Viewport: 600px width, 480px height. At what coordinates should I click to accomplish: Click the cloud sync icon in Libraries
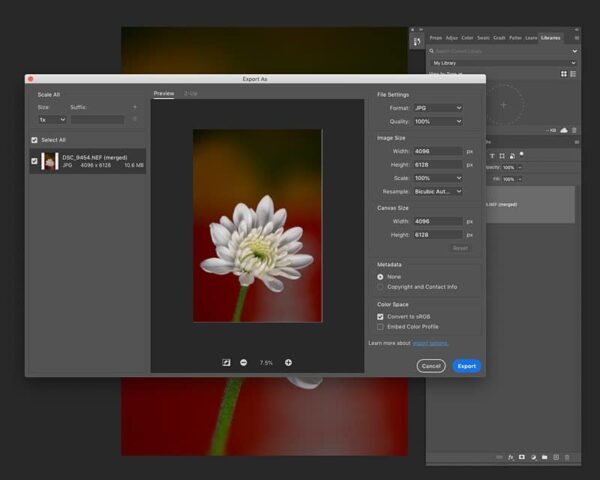click(x=564, y=131)
